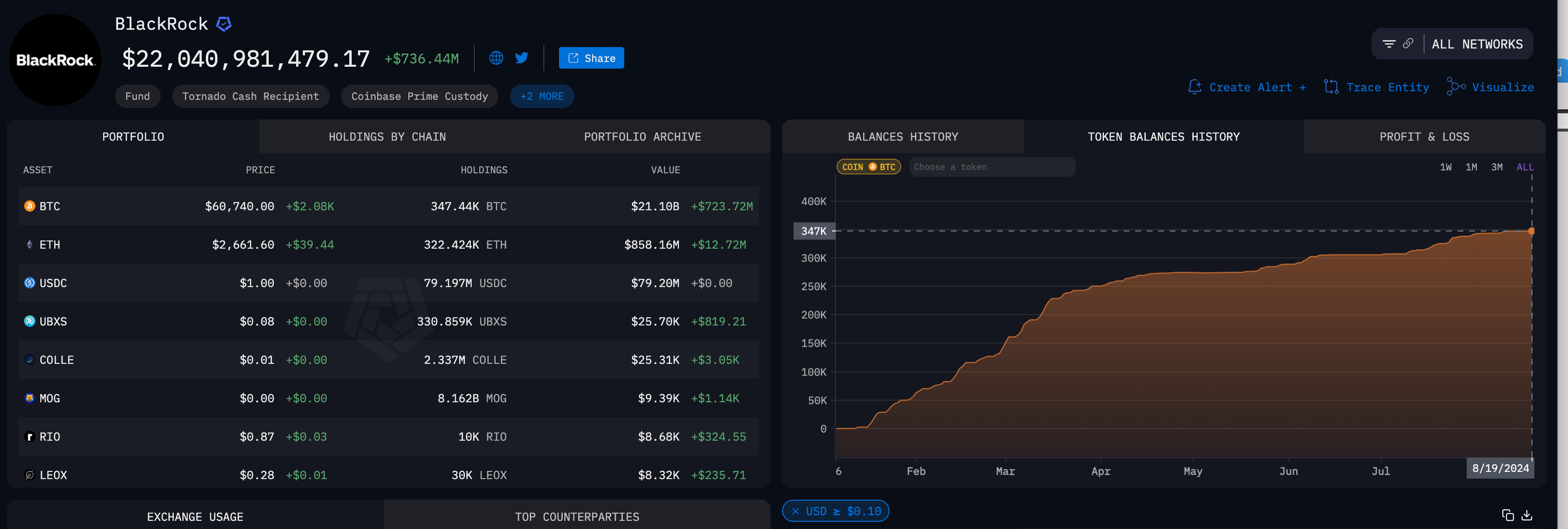This screenshot has width=1568, height=529.
Task: Click the Choose a token input field
Action: pyautogui.click(x=992, y=167)
